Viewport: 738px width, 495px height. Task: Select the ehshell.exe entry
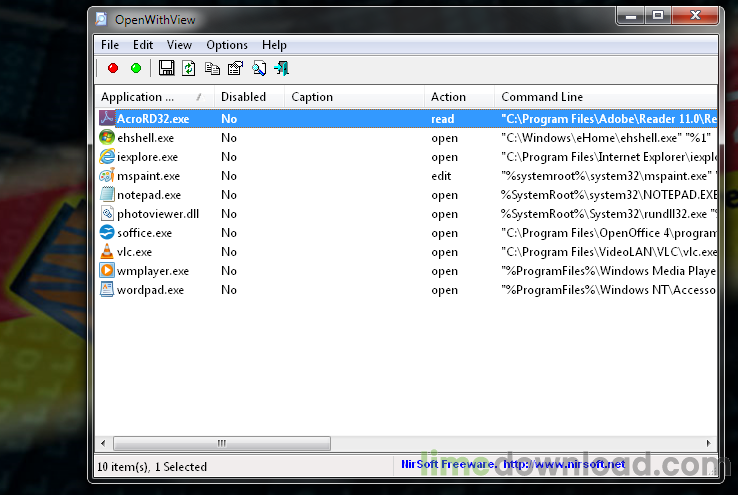point(145,138)
